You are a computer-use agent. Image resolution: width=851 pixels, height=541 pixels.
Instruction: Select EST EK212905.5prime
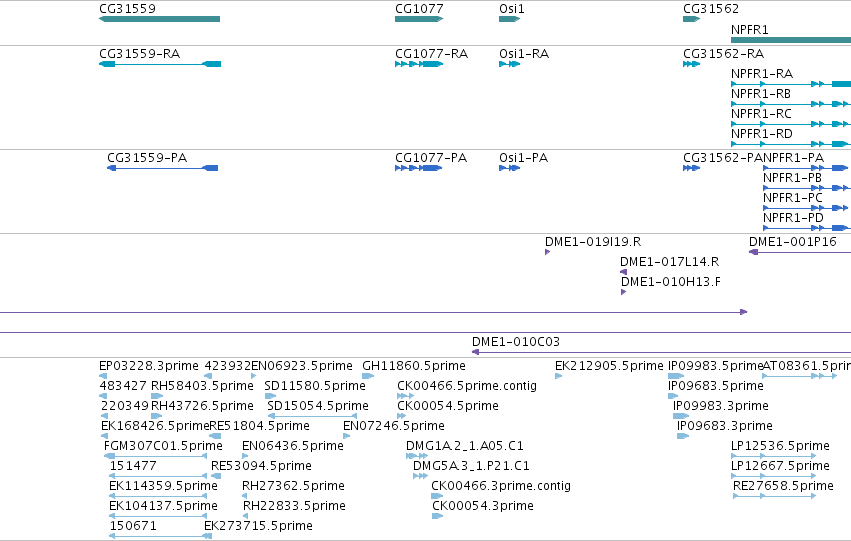558,376
